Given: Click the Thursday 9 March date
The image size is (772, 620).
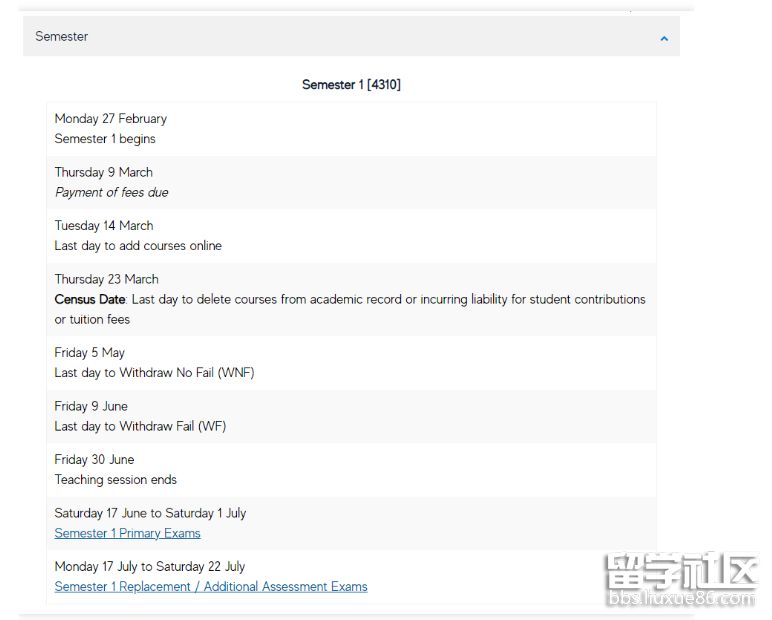Looking at the screenshot, I should [x=103, y=172].
